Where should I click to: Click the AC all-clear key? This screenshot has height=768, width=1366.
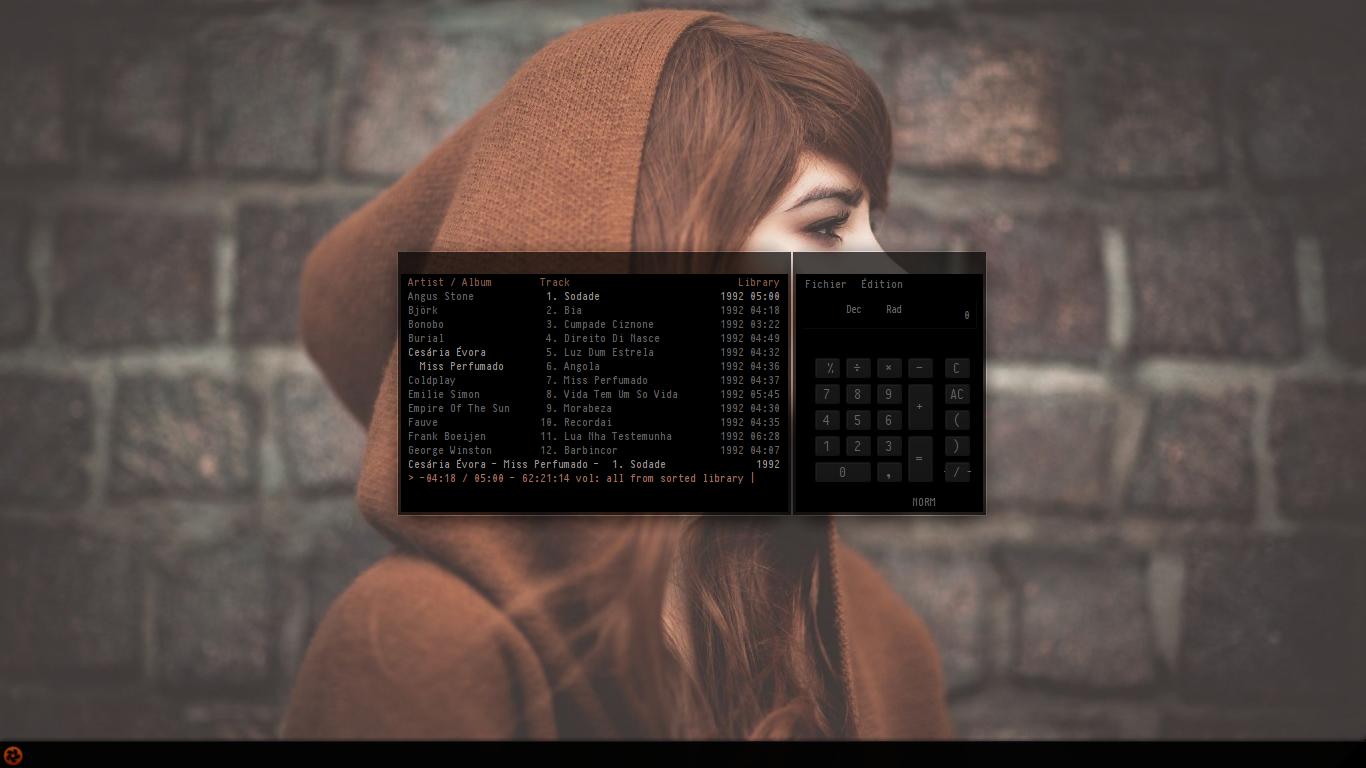coord(956,394)
